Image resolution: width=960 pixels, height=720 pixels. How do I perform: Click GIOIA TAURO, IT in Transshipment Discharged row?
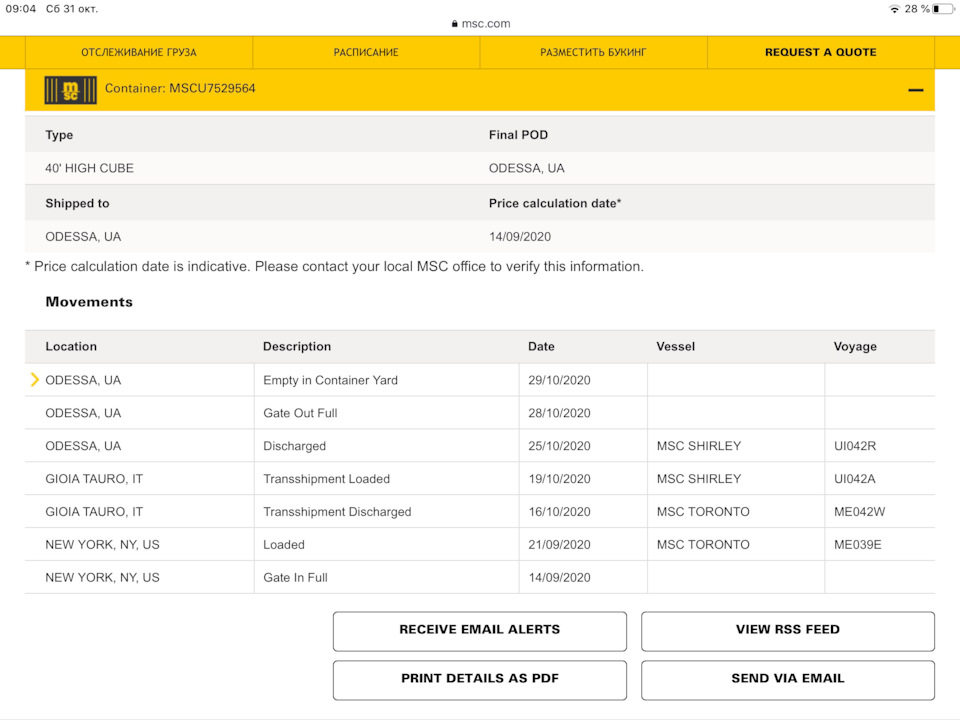94,512
